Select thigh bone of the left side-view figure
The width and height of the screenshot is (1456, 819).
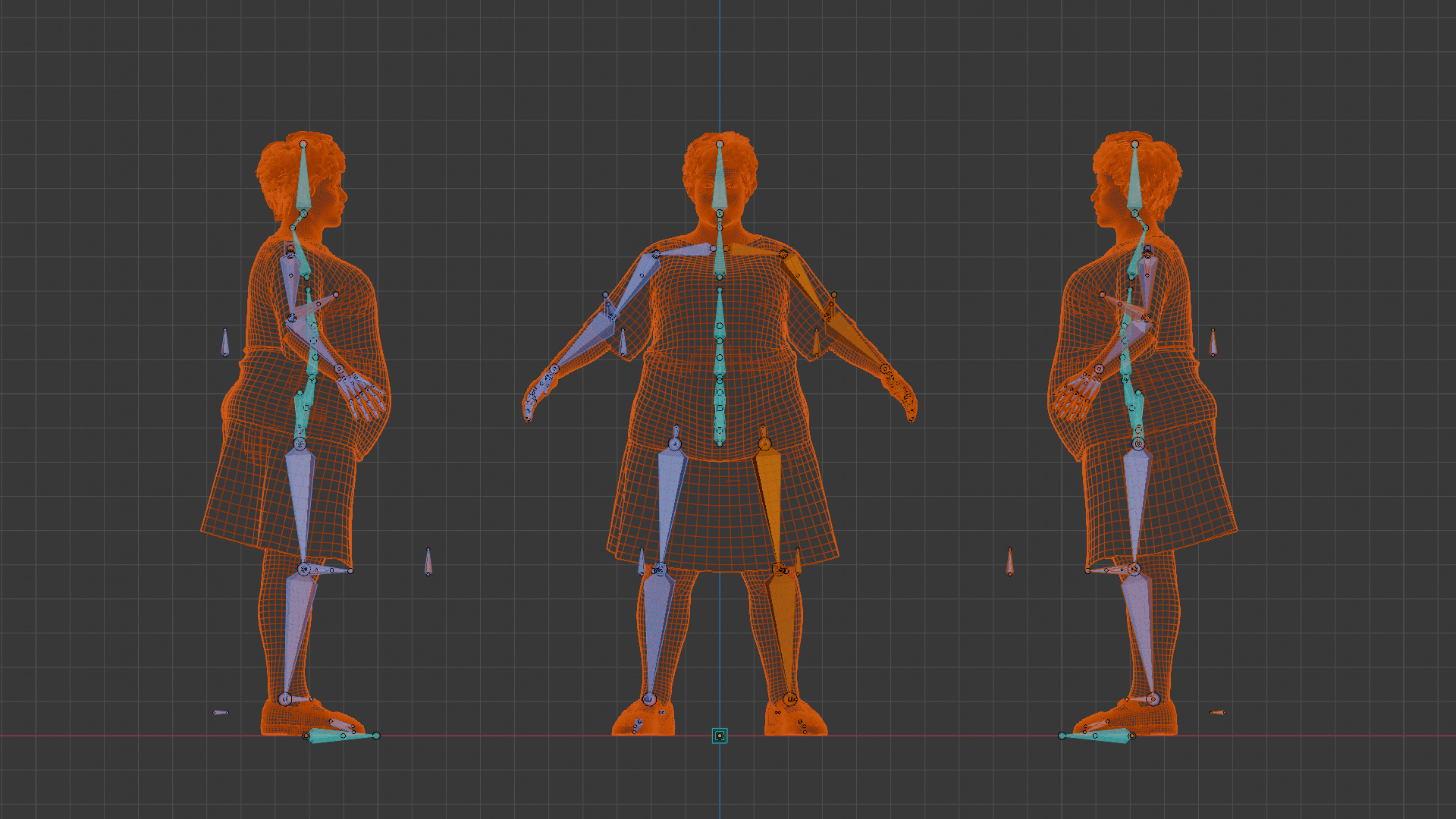coord(300,500)
